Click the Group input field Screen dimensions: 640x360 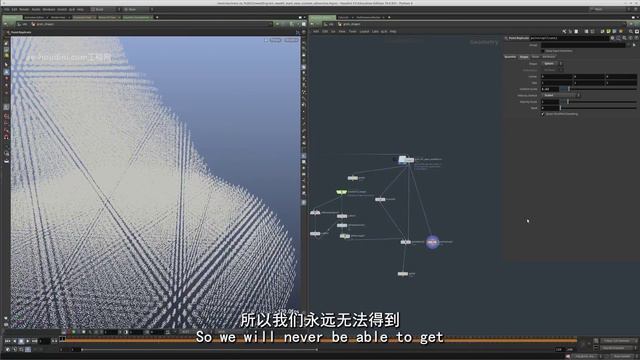point(584,45)
